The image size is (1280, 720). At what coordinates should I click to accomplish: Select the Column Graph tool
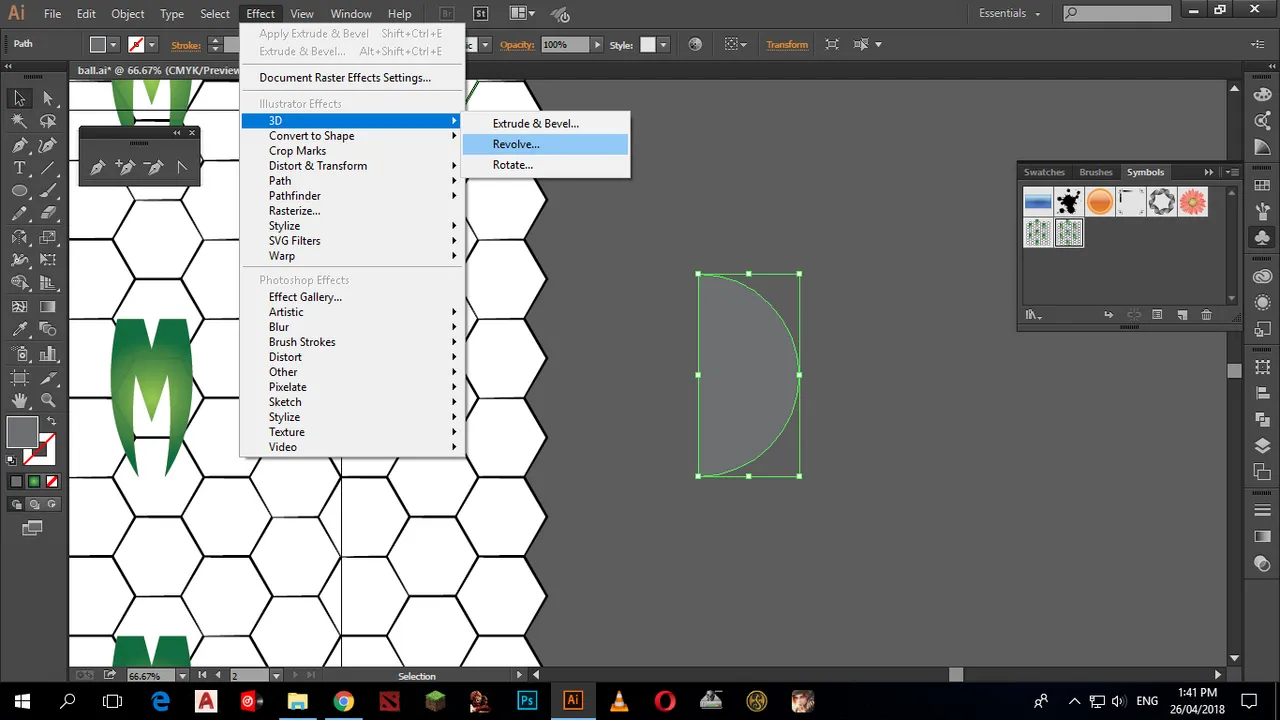click(x=48, y=353)
